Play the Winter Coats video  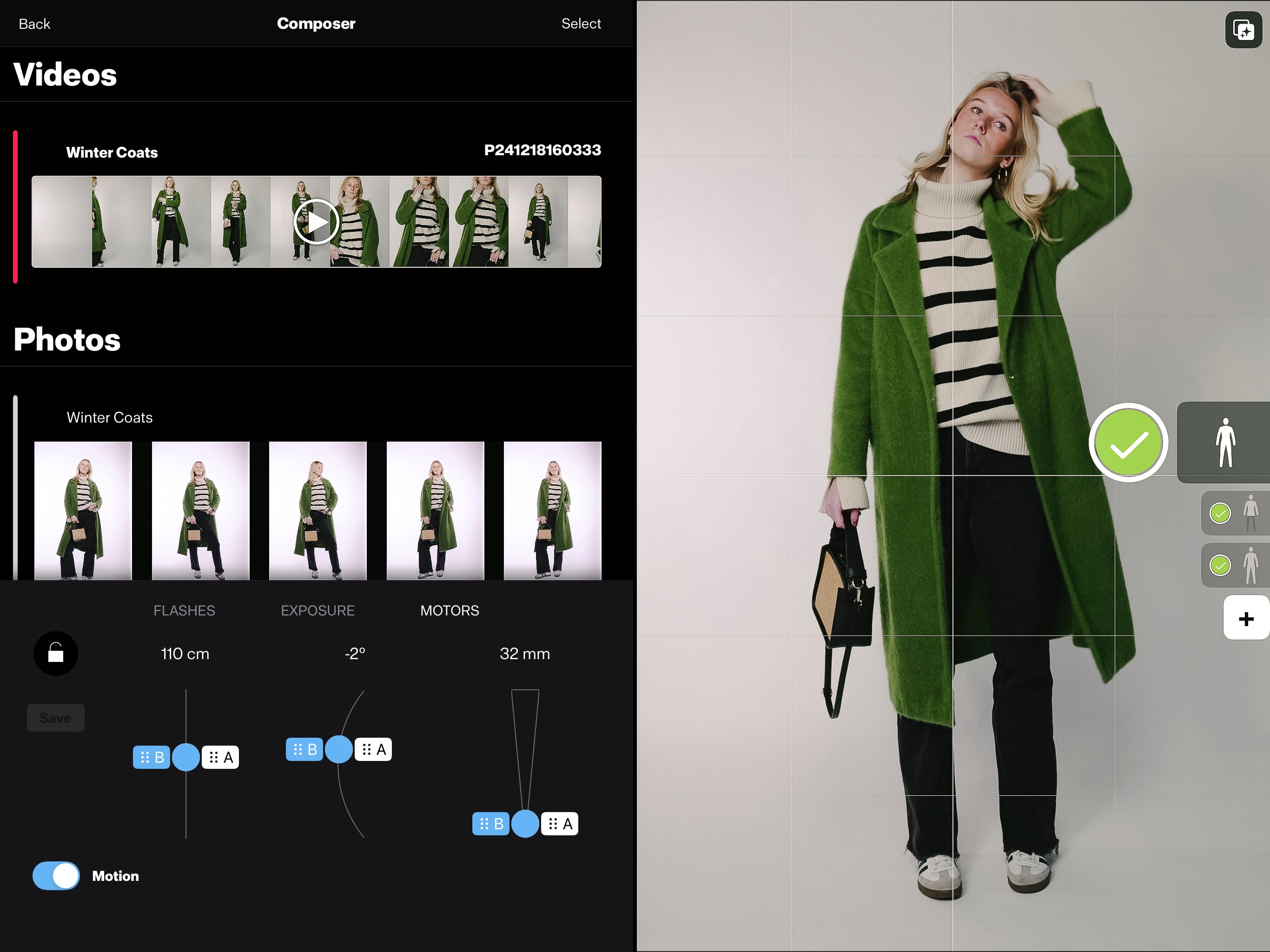pos(316,222)
